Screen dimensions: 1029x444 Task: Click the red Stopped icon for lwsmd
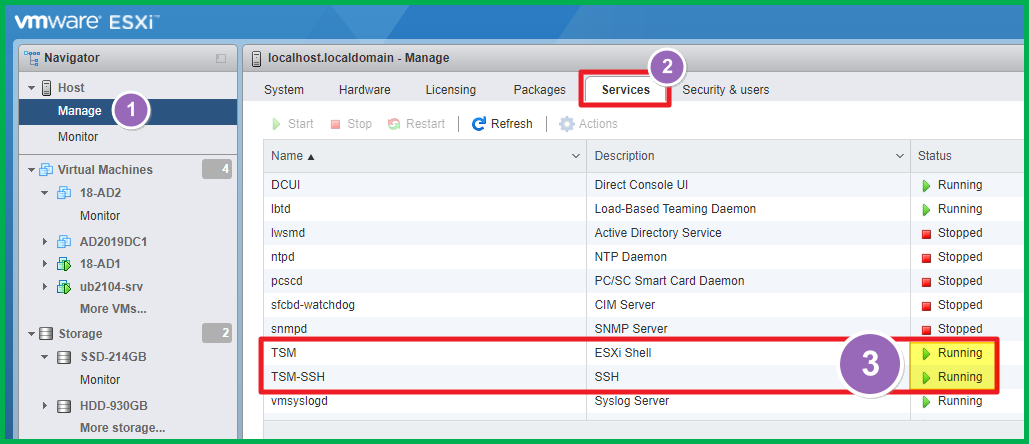pyautogui.click(x=927, y=234)
